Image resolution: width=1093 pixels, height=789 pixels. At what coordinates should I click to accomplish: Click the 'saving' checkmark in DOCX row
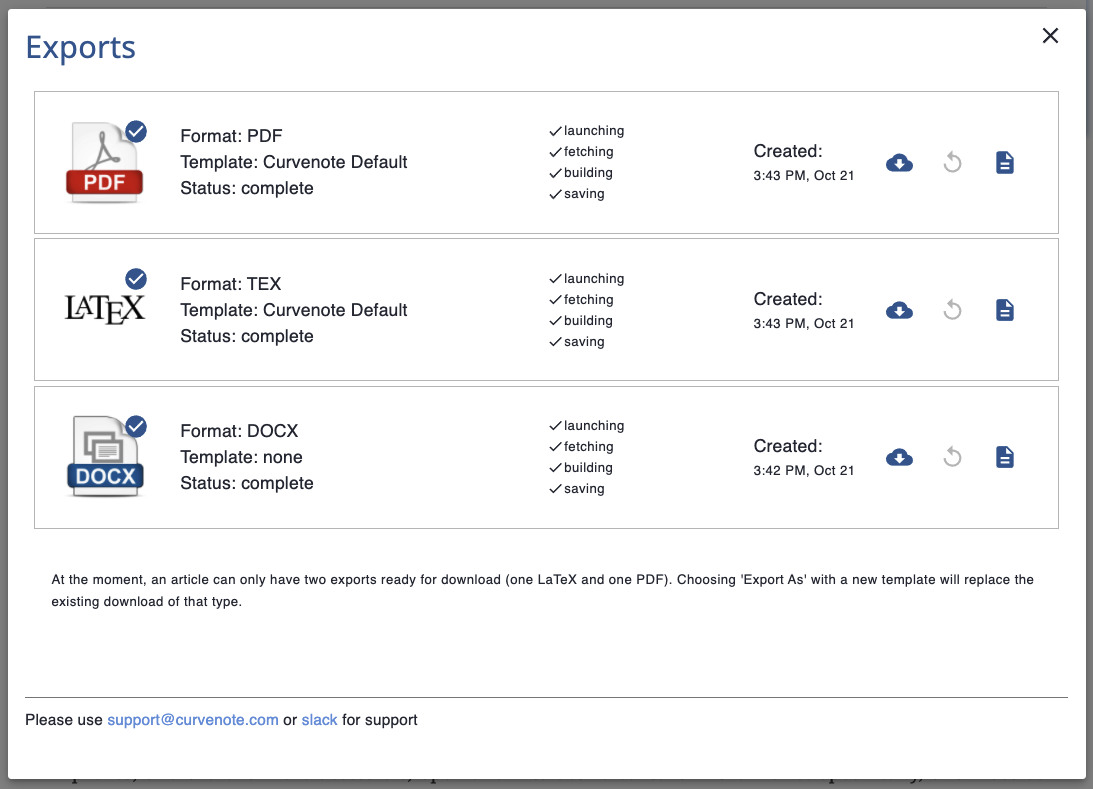(553, 488)
